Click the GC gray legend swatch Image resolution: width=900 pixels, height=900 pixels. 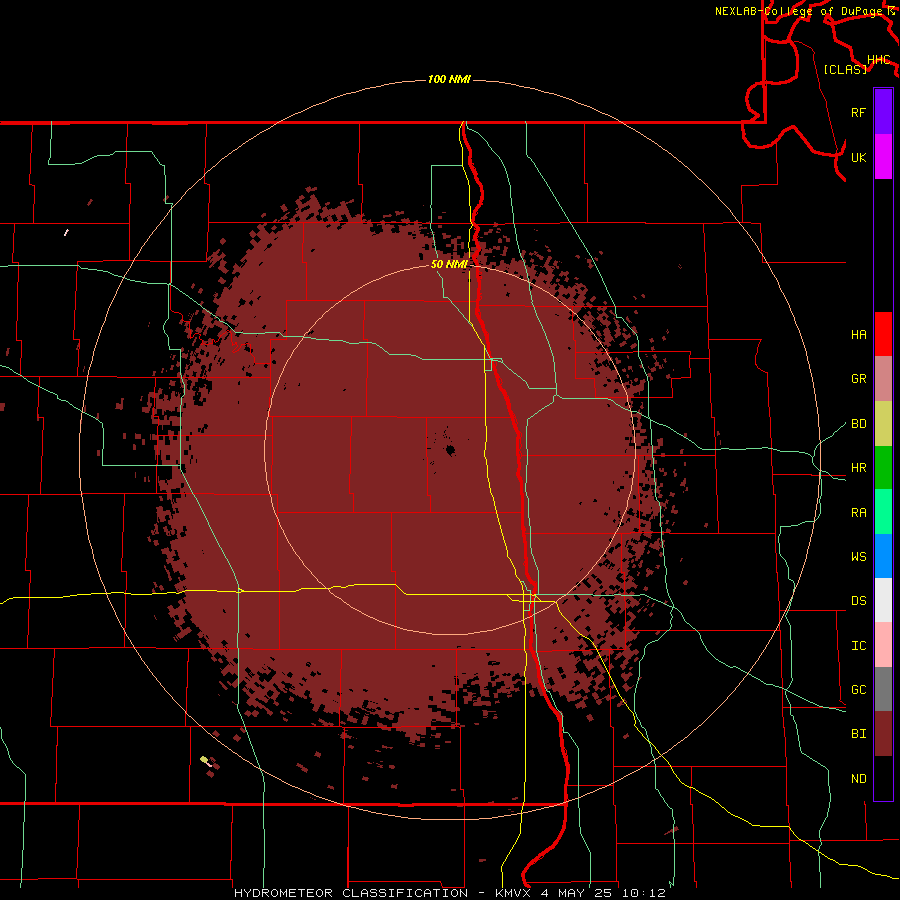(x=883, y=689)
